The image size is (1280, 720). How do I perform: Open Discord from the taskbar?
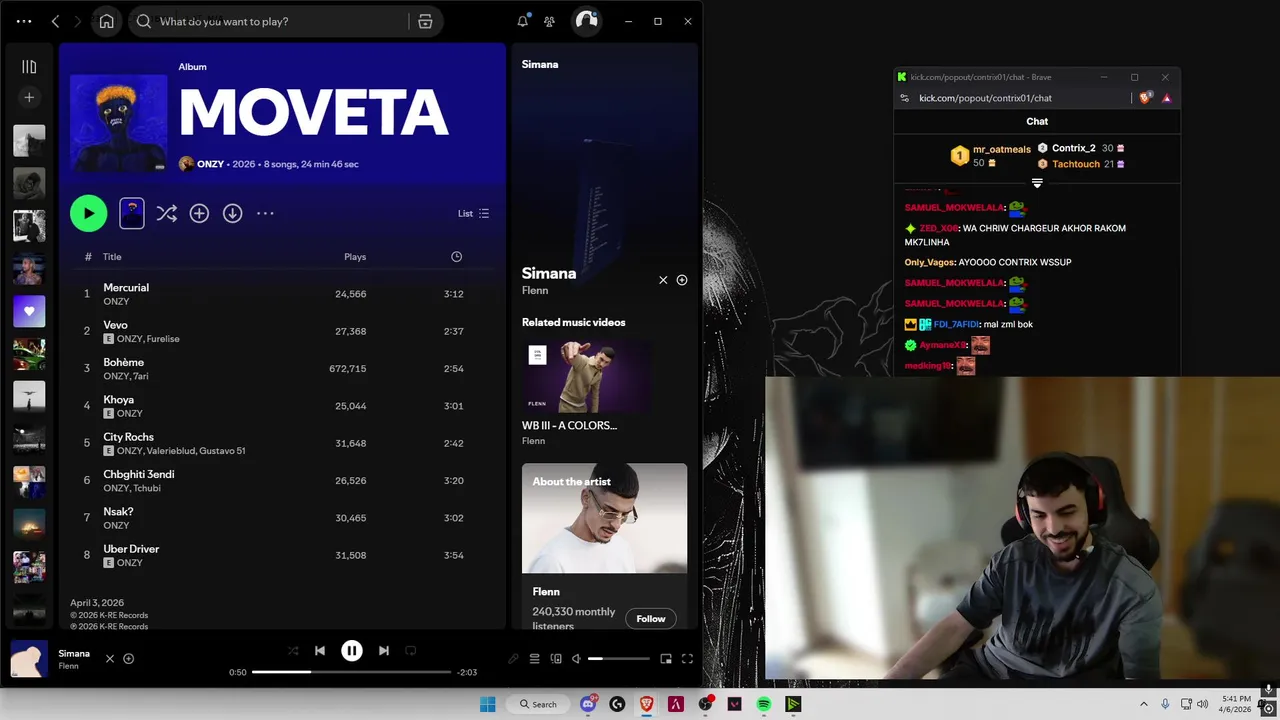(x=589, y=704)
